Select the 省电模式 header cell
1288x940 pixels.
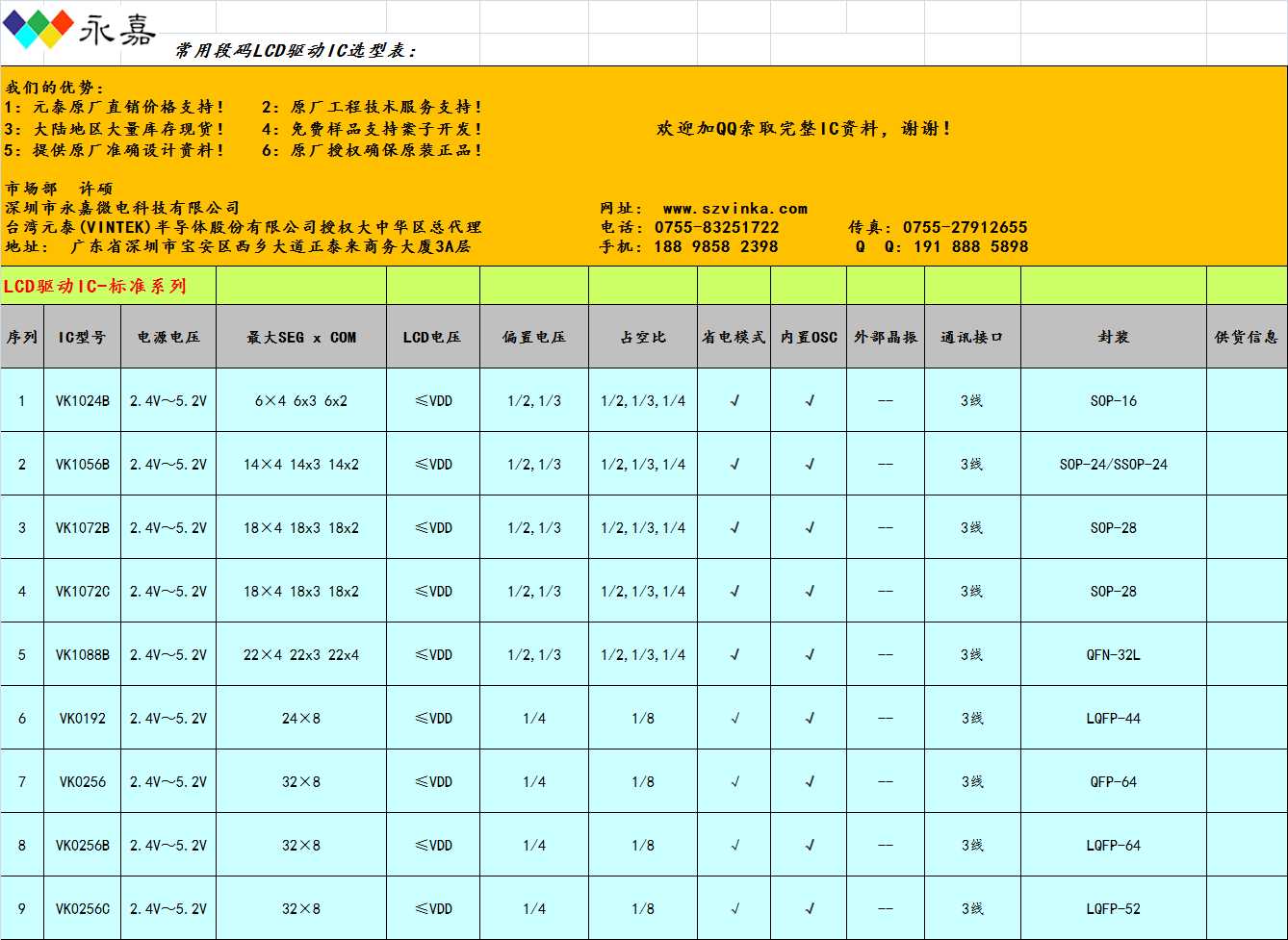pos(734,337)
